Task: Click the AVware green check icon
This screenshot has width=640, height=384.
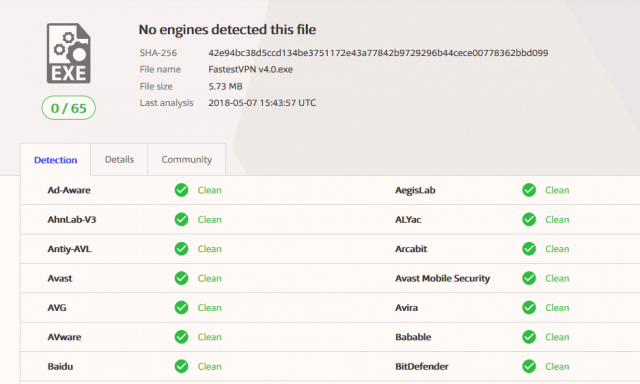Action: tap(181, 337)
